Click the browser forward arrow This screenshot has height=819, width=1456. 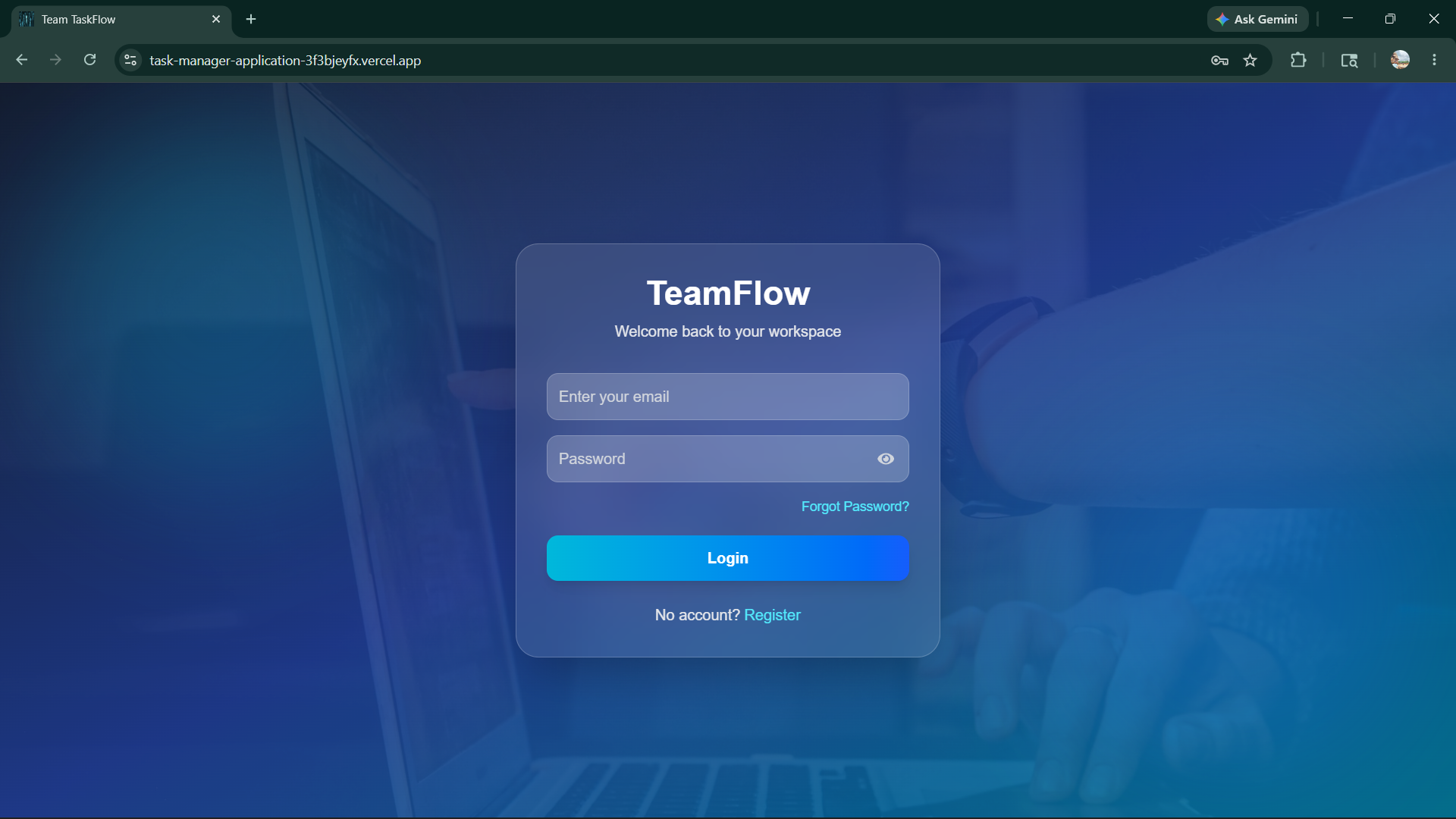coord(55,60)
